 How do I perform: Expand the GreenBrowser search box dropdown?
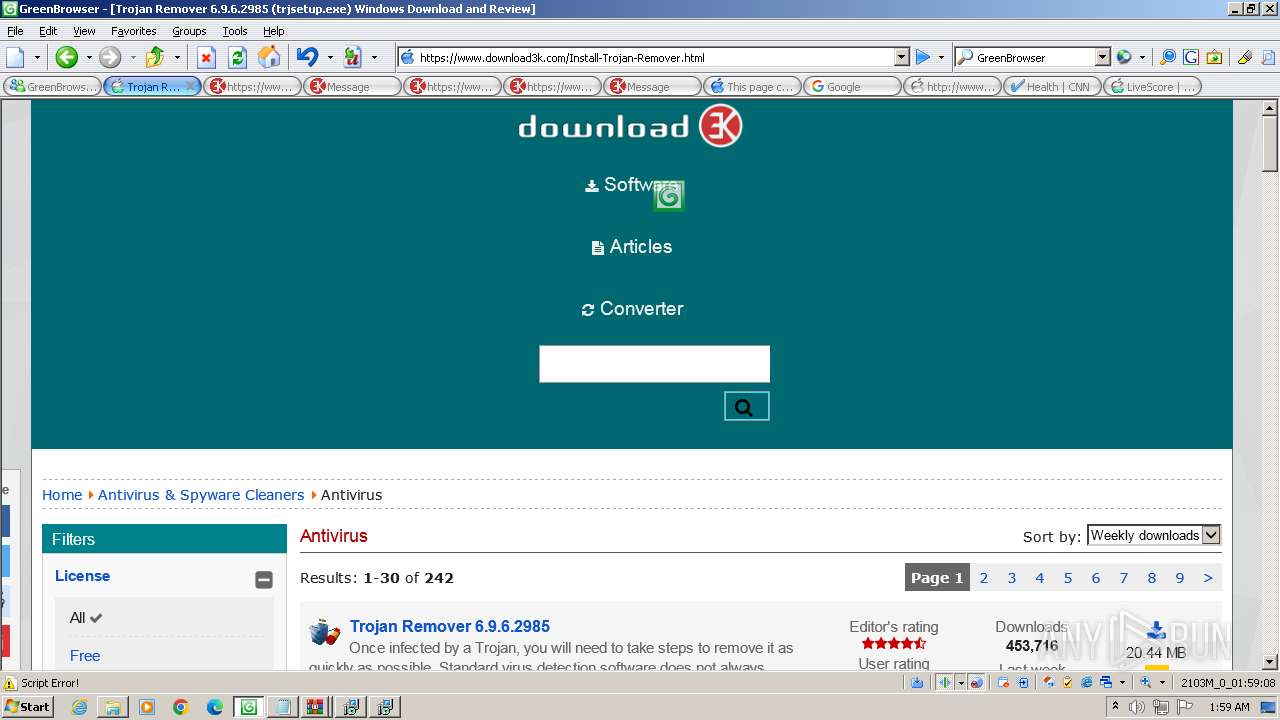point(1102,58)
